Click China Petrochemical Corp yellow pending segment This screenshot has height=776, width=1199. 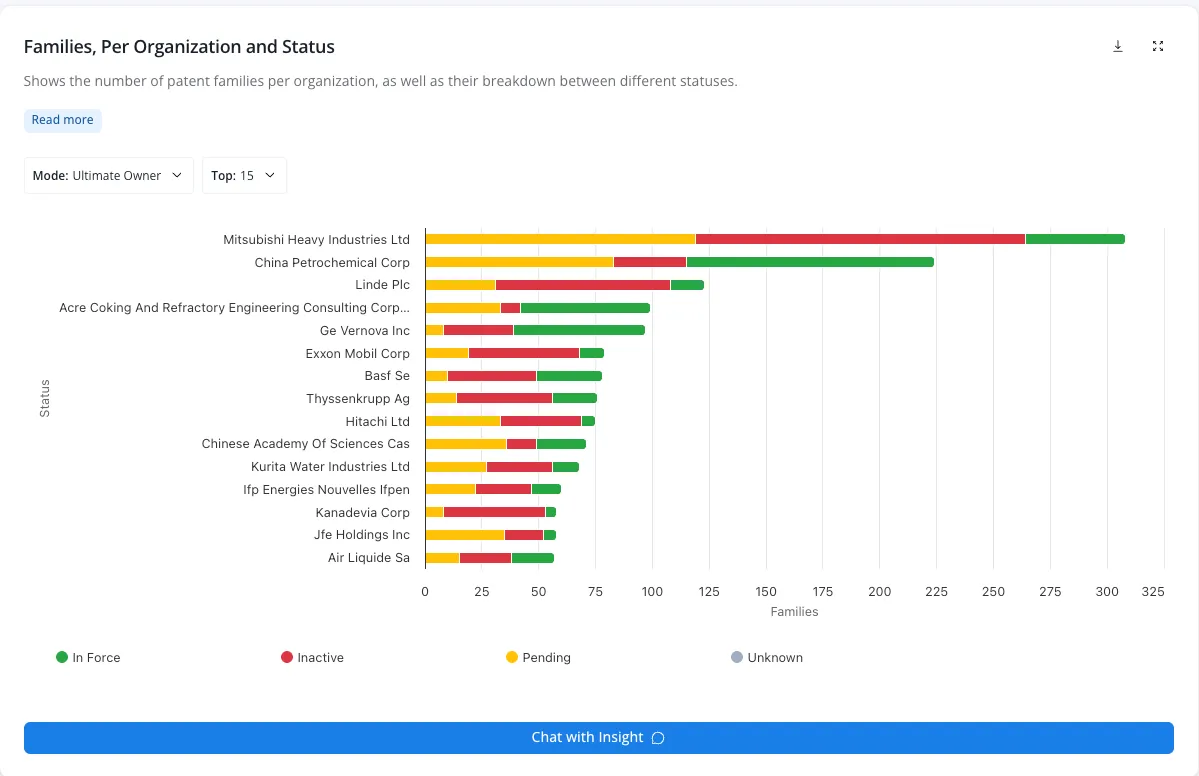[520, 262]
